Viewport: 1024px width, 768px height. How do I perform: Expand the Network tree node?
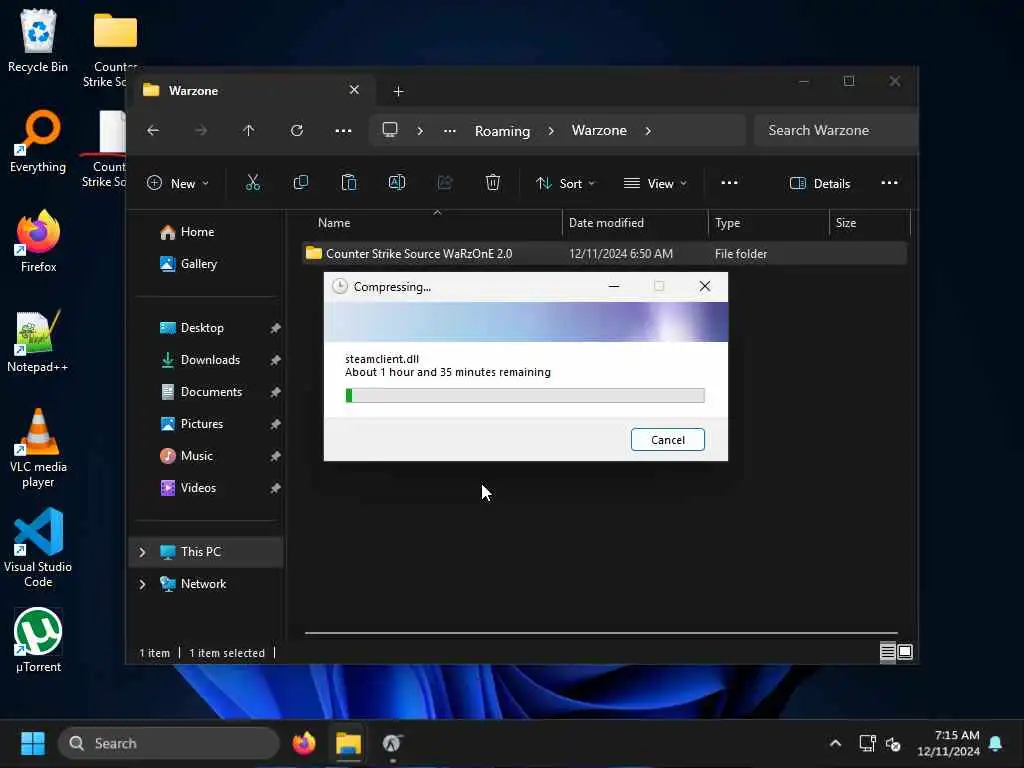[x=142, y=584]
